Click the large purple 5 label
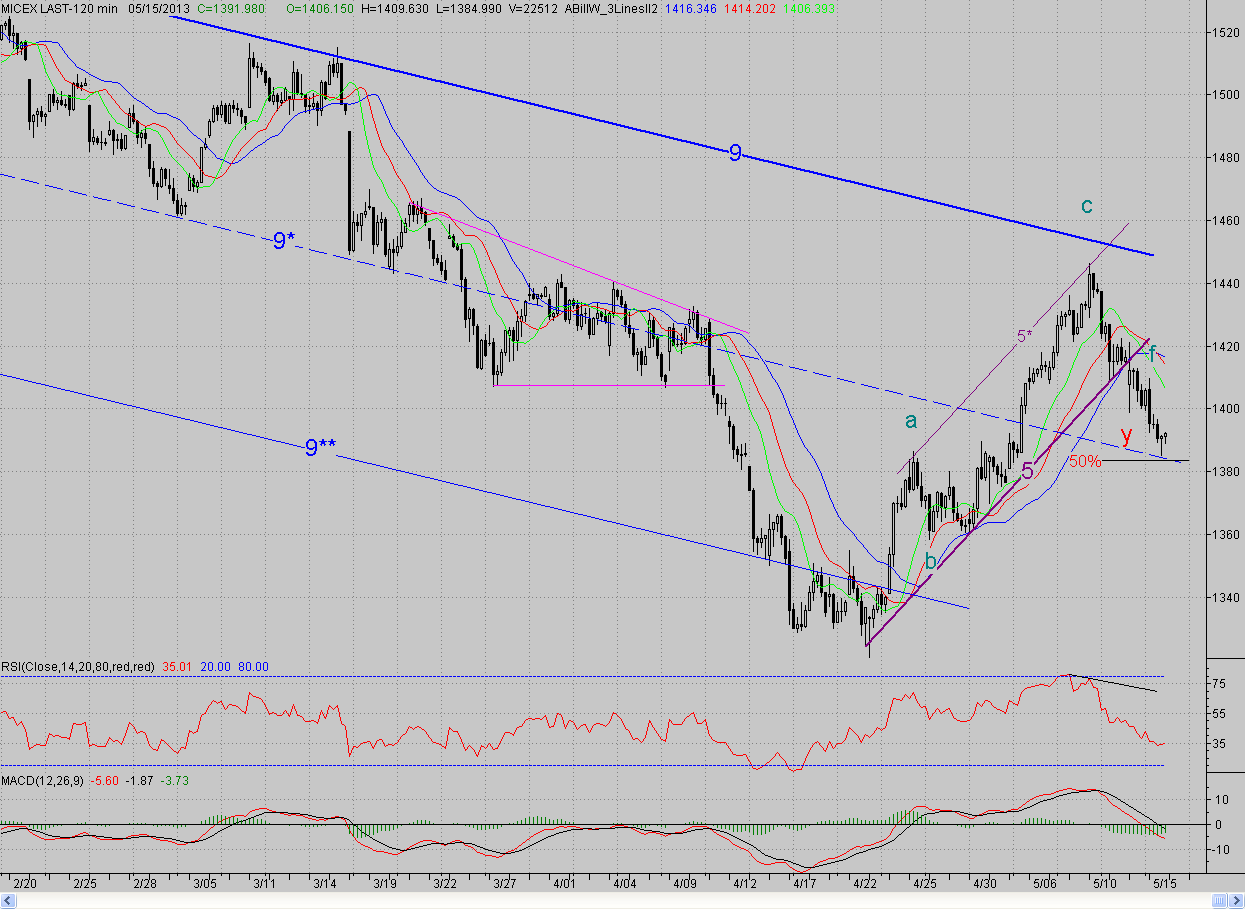Screen dimensions: 1245x909 coord(1028,472)
